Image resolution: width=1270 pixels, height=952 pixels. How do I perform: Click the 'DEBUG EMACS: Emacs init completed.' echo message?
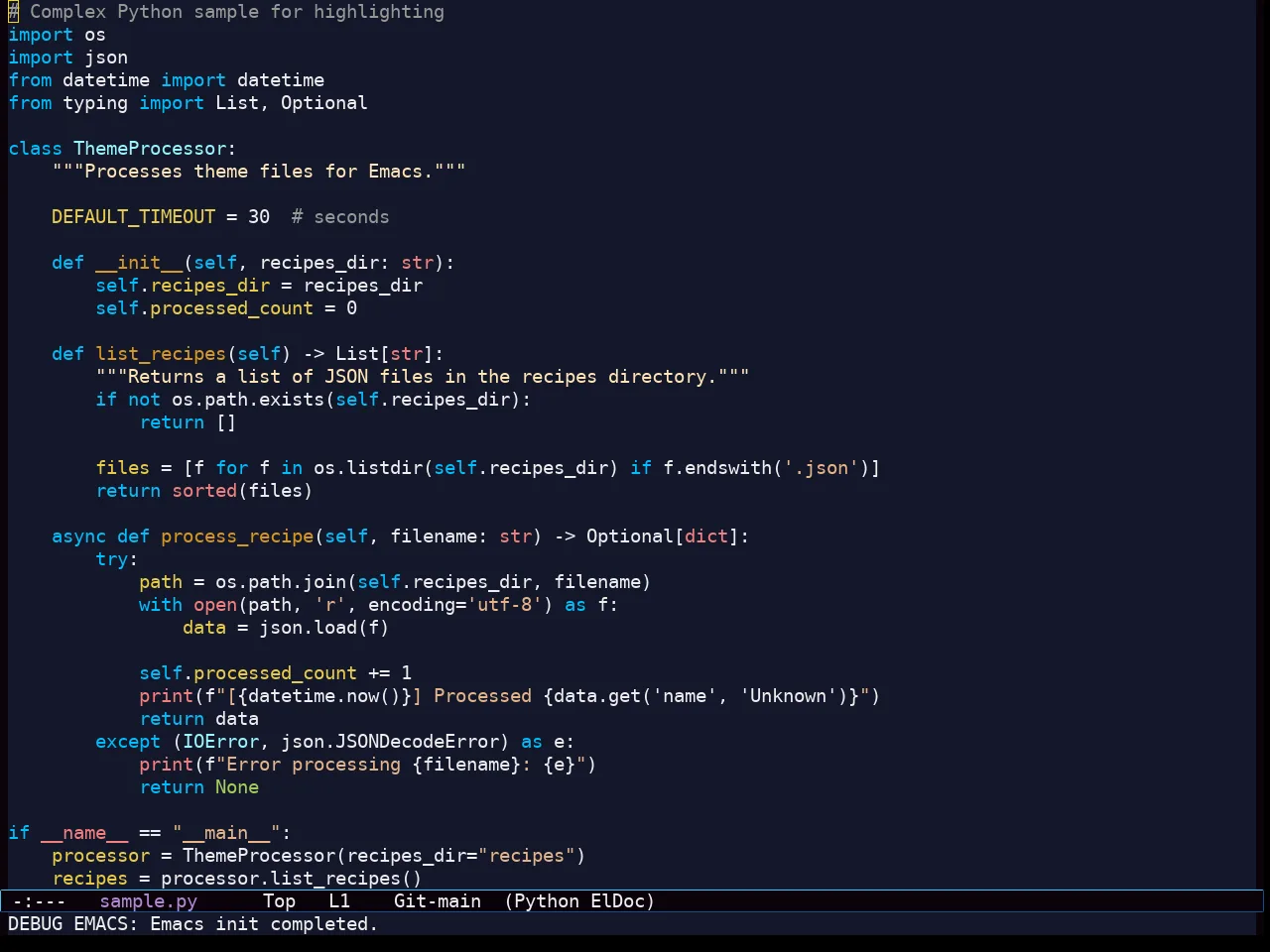(x=193, y=924)
